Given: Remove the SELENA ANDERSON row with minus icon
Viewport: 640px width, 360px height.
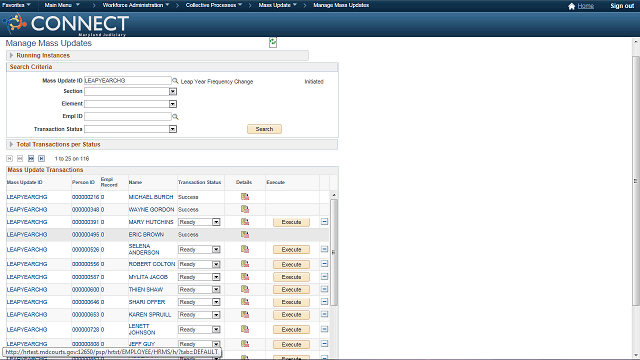Looking at the screenshot, I should [324, 249].
